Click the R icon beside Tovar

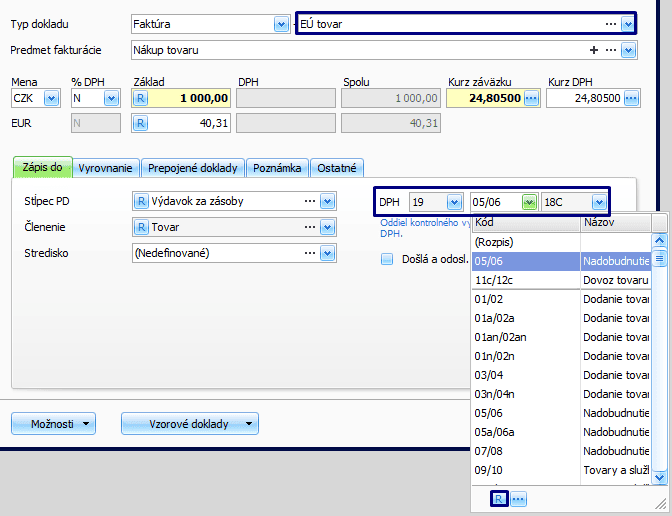coord(141,227)
